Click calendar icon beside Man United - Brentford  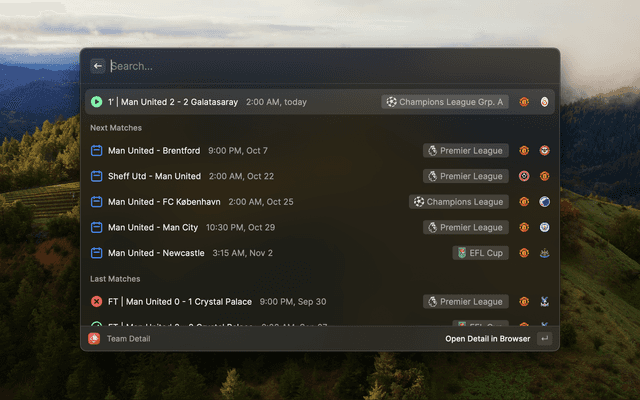pyautogui.click(x=96, y=151)
